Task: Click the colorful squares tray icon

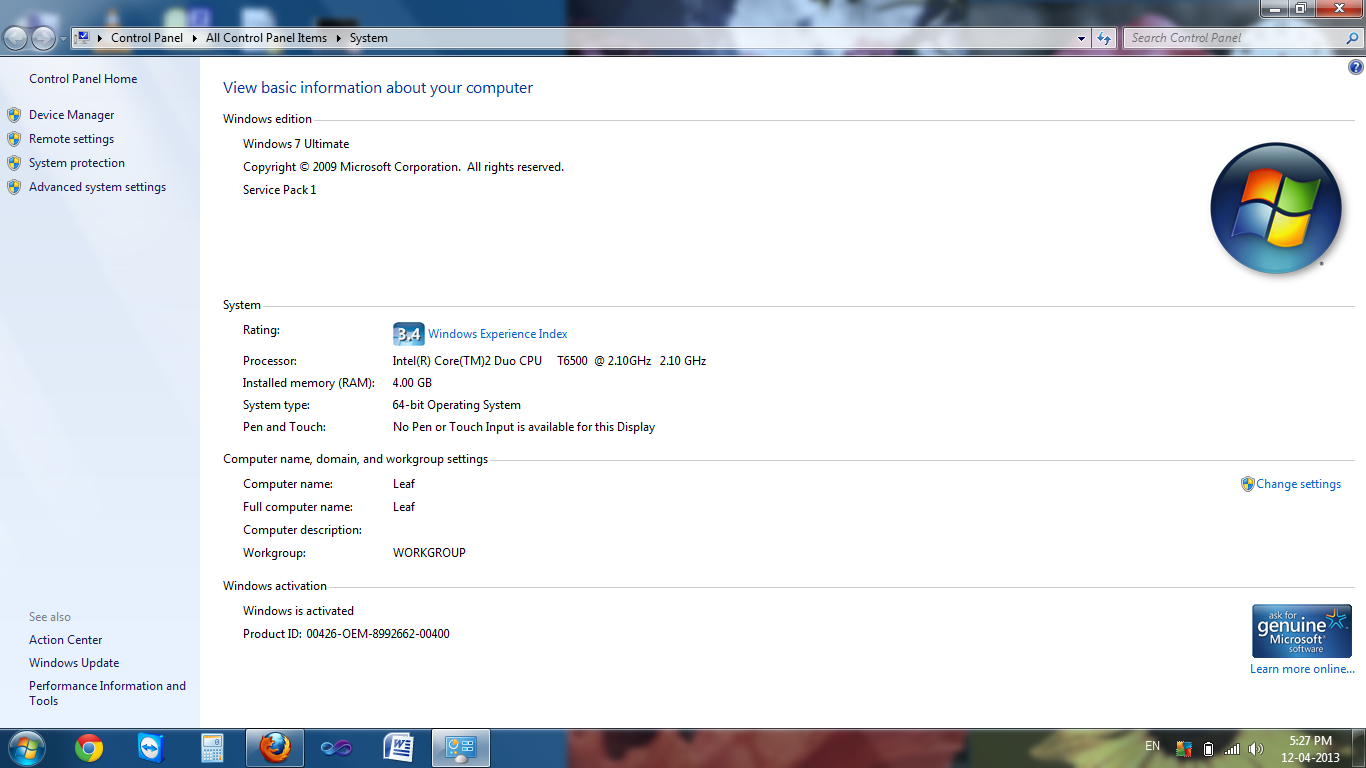Action: [1184, 748]
